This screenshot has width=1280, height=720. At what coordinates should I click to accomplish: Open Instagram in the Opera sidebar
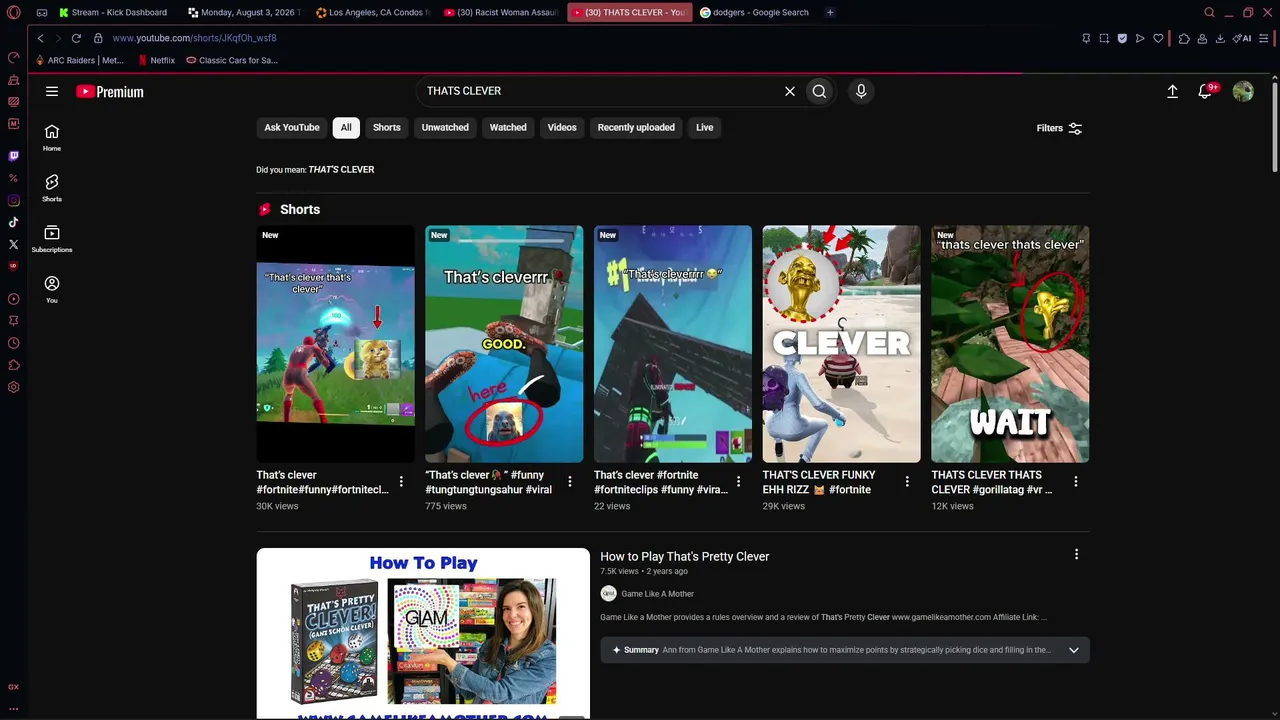click(13, 200)
